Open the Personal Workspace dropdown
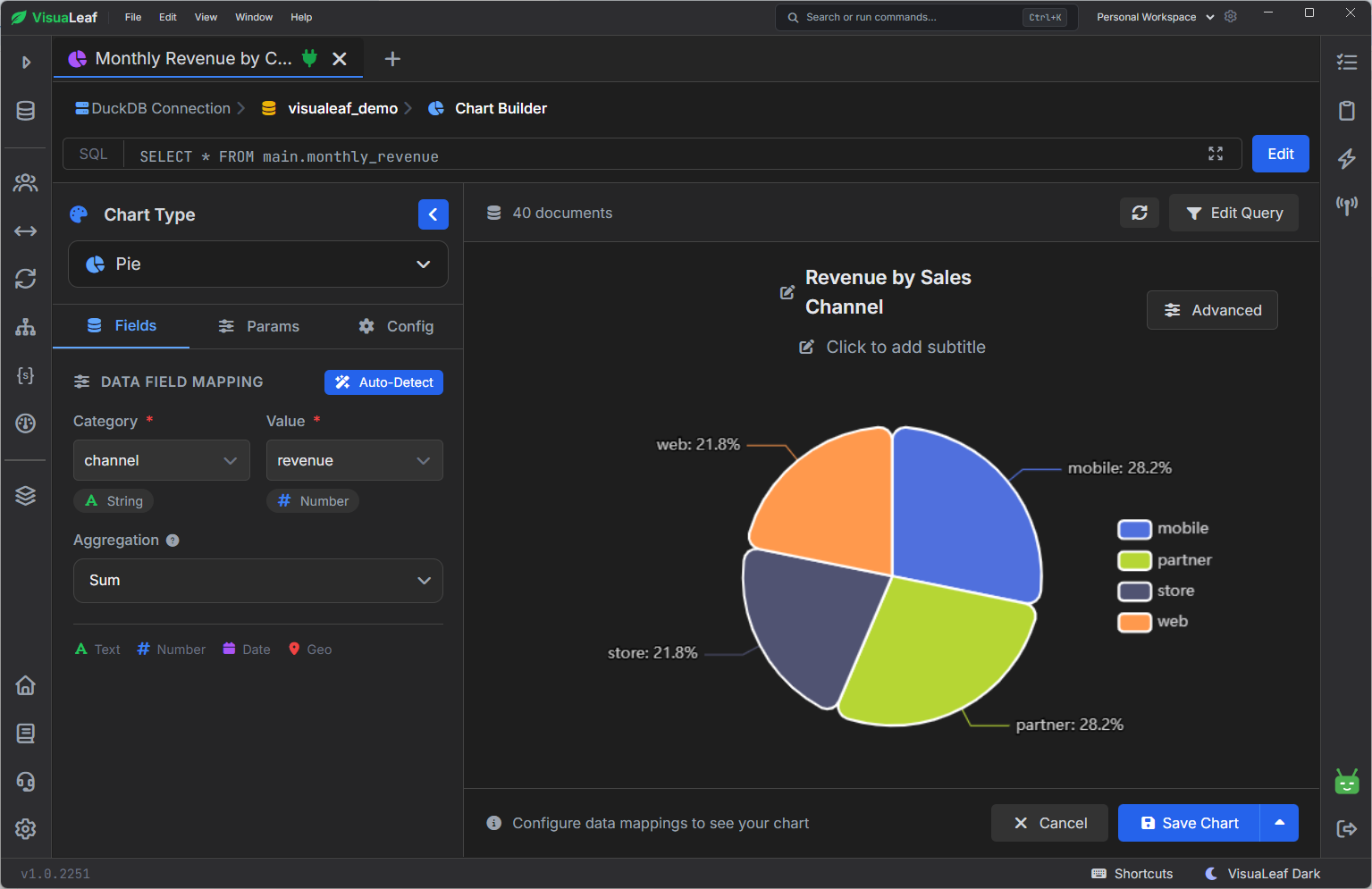1372x889 pixels. (1155, 17)
